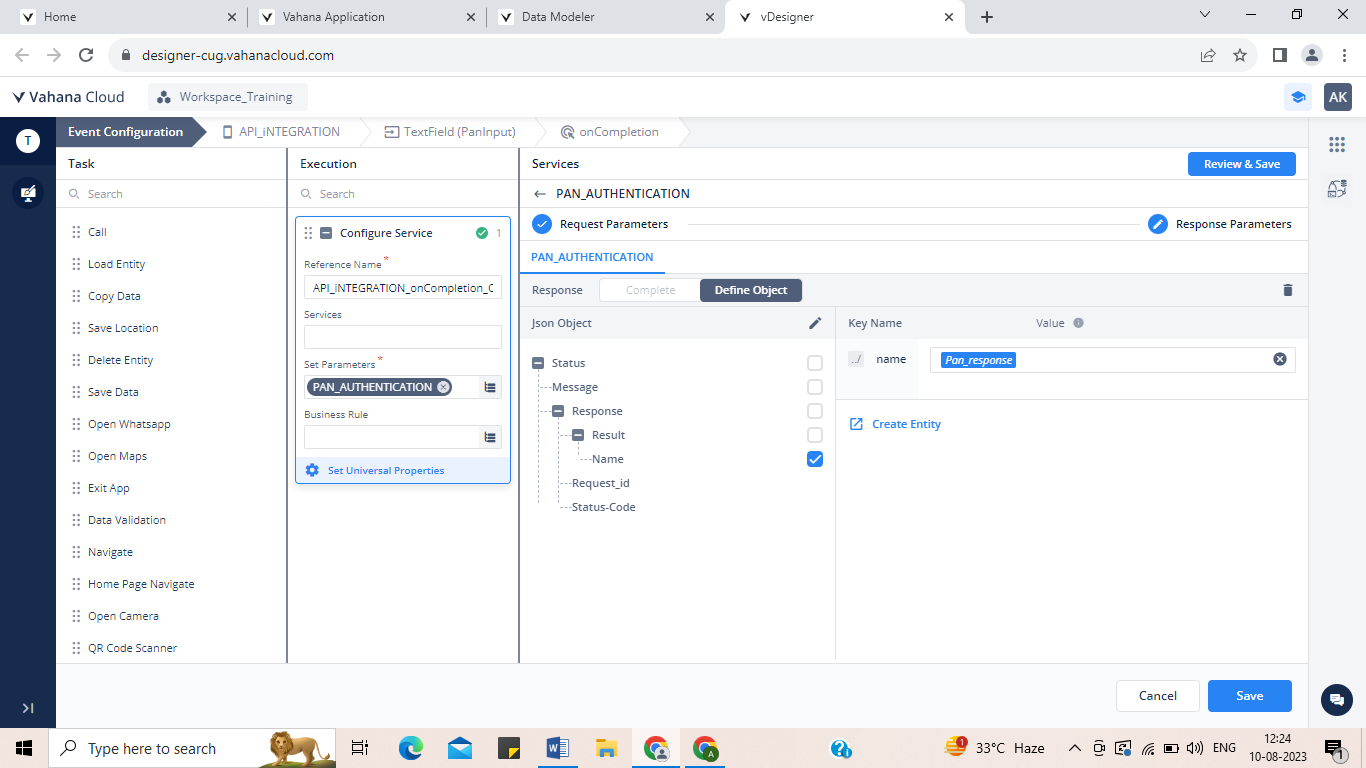Collapse the Response tree node
Viewport: 1366px width, 768px height.
point(558,411)
